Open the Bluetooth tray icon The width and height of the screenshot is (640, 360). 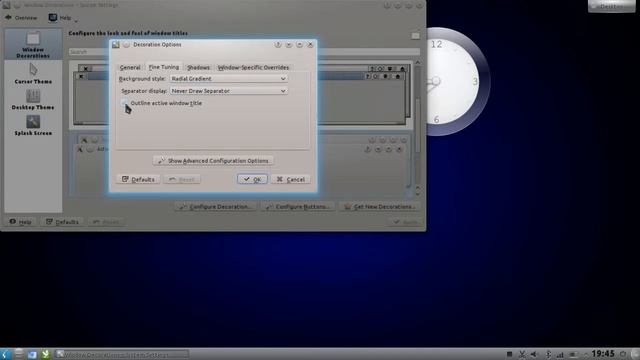coord(548,354)
